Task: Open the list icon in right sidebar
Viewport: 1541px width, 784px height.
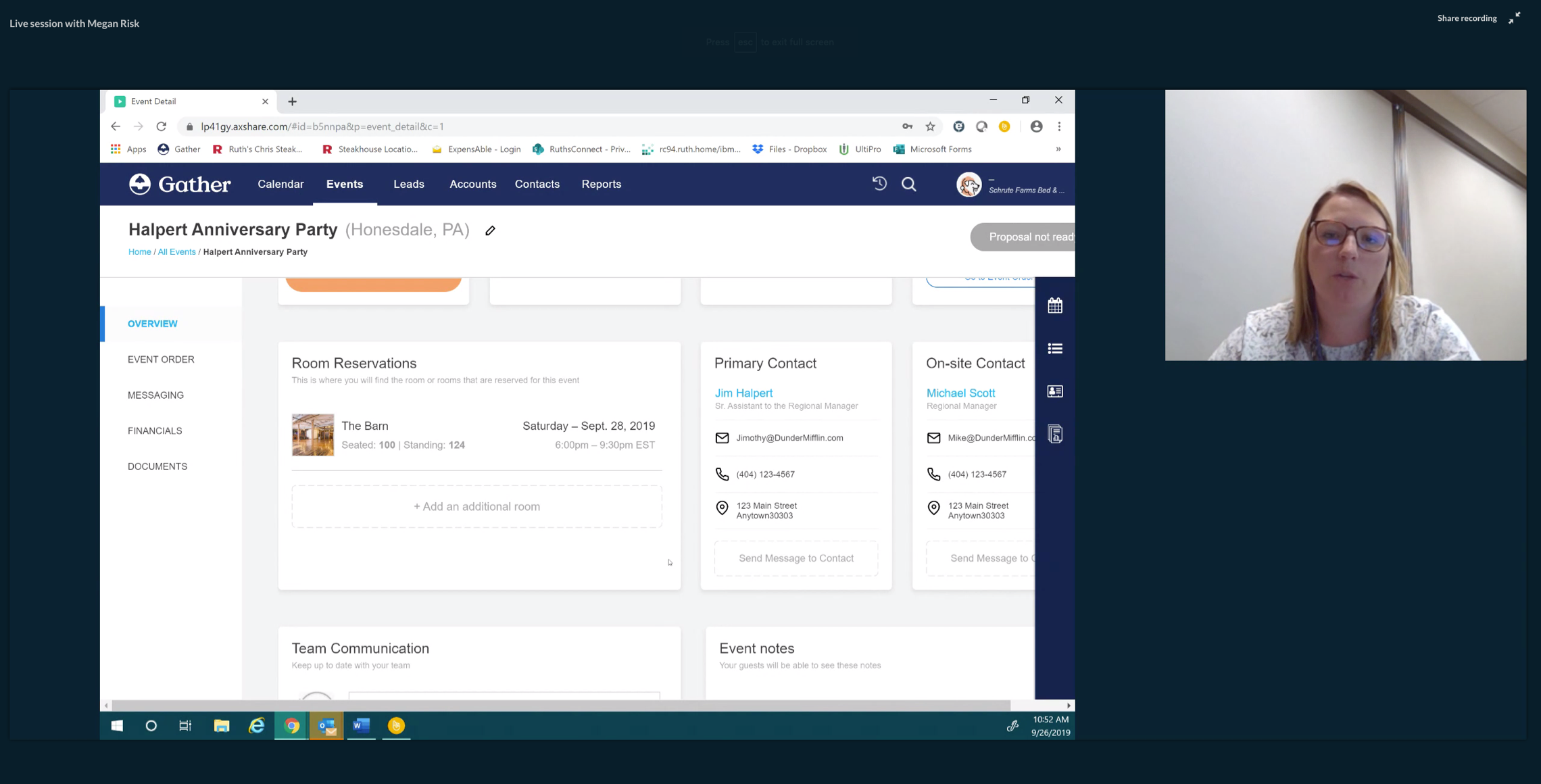Action: [1055, 349]
